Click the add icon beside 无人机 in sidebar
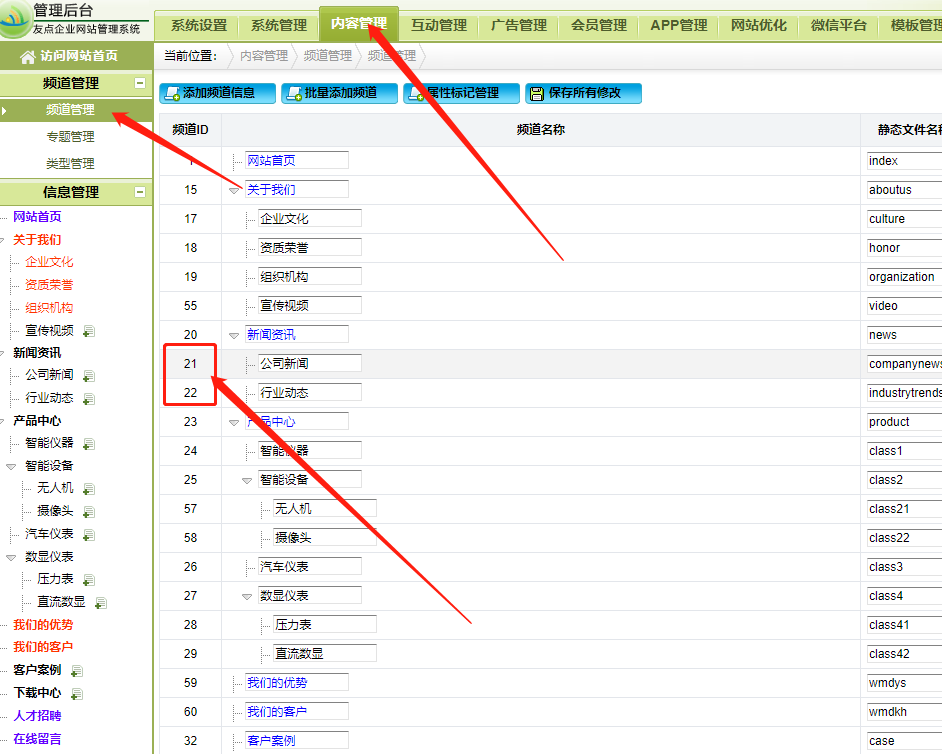Viewport: 942px width, 754px height. pos(89,489)
